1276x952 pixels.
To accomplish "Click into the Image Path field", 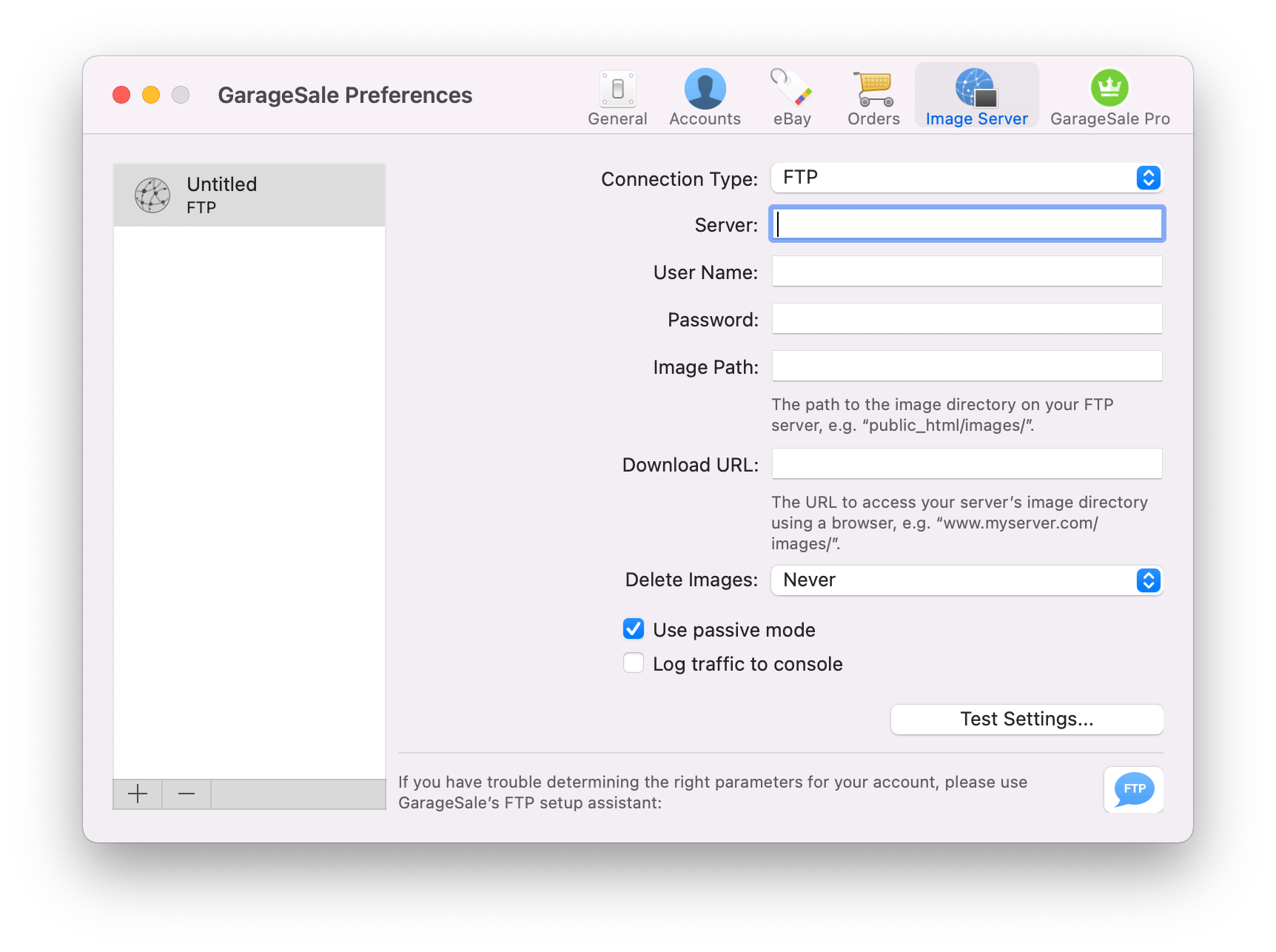I will coord(967,366).
